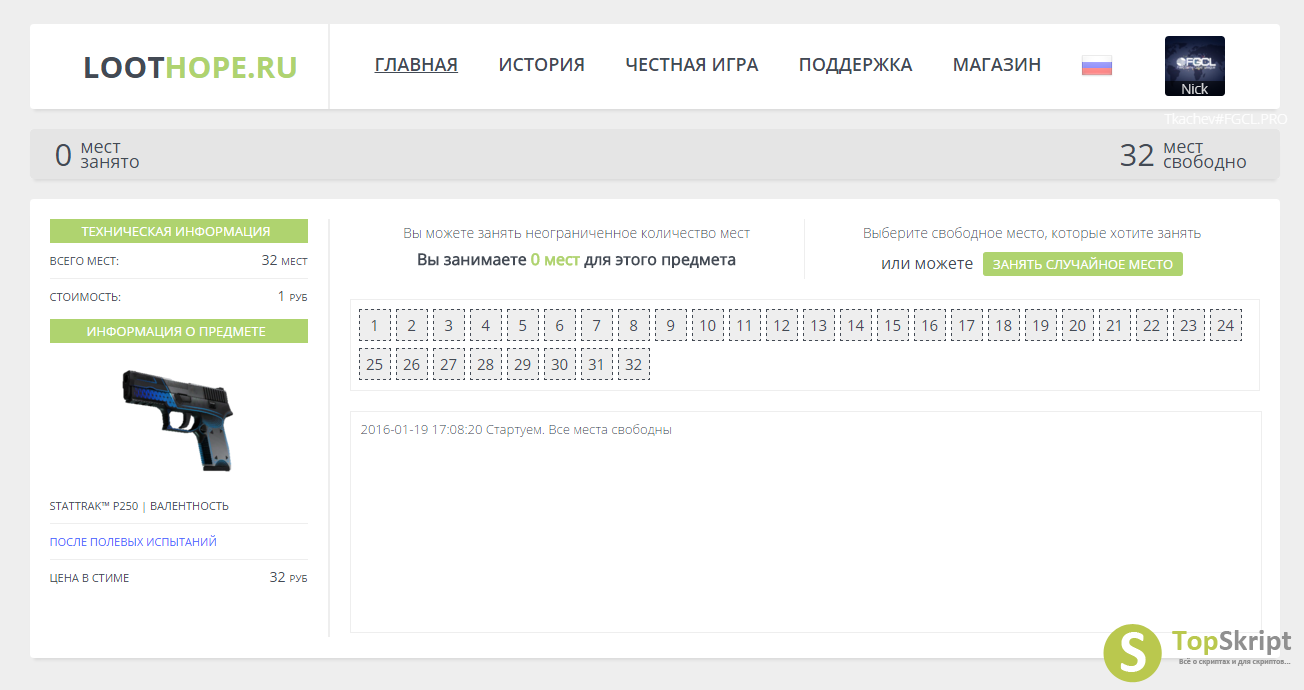Image resolution: width=1304 pixels, height=690 pixels.
Task: Select free slot number 28
Action: (486, 364)
